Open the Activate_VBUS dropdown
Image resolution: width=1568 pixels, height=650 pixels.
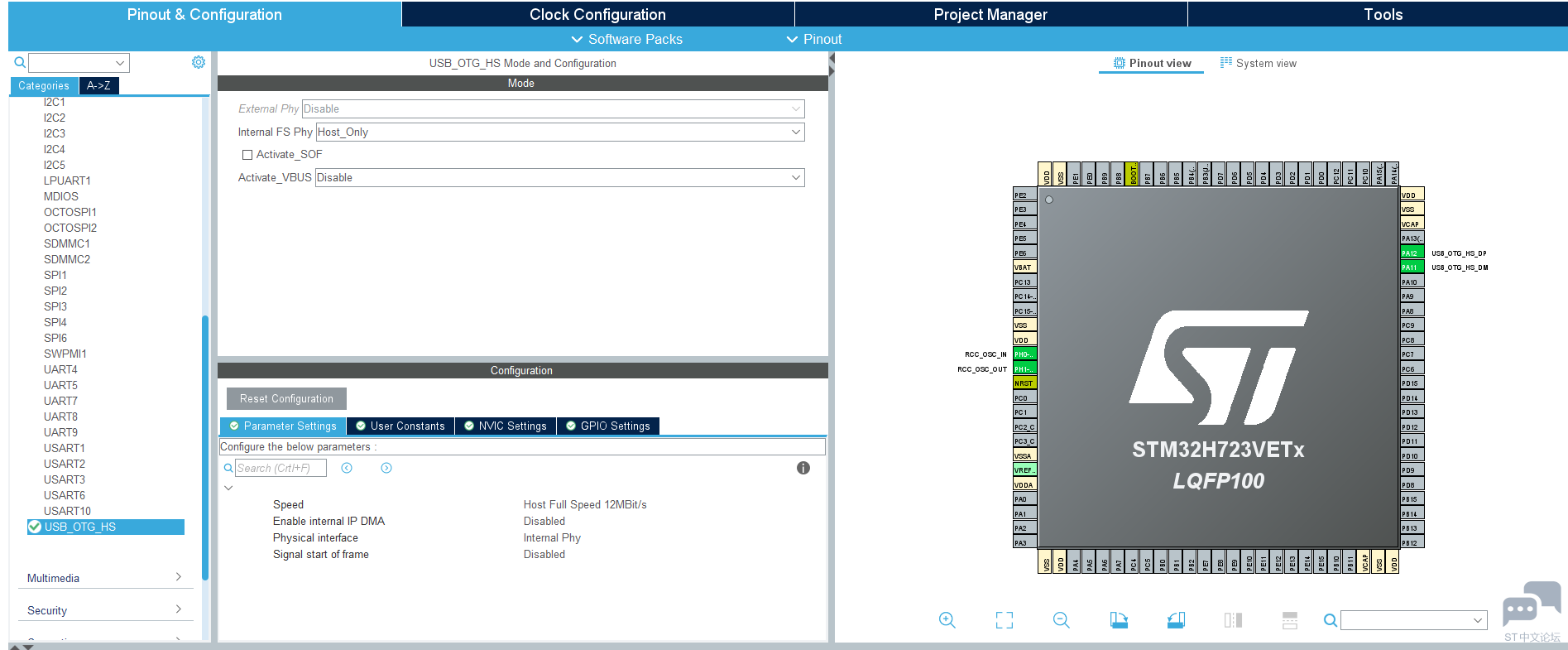(559, 177)
